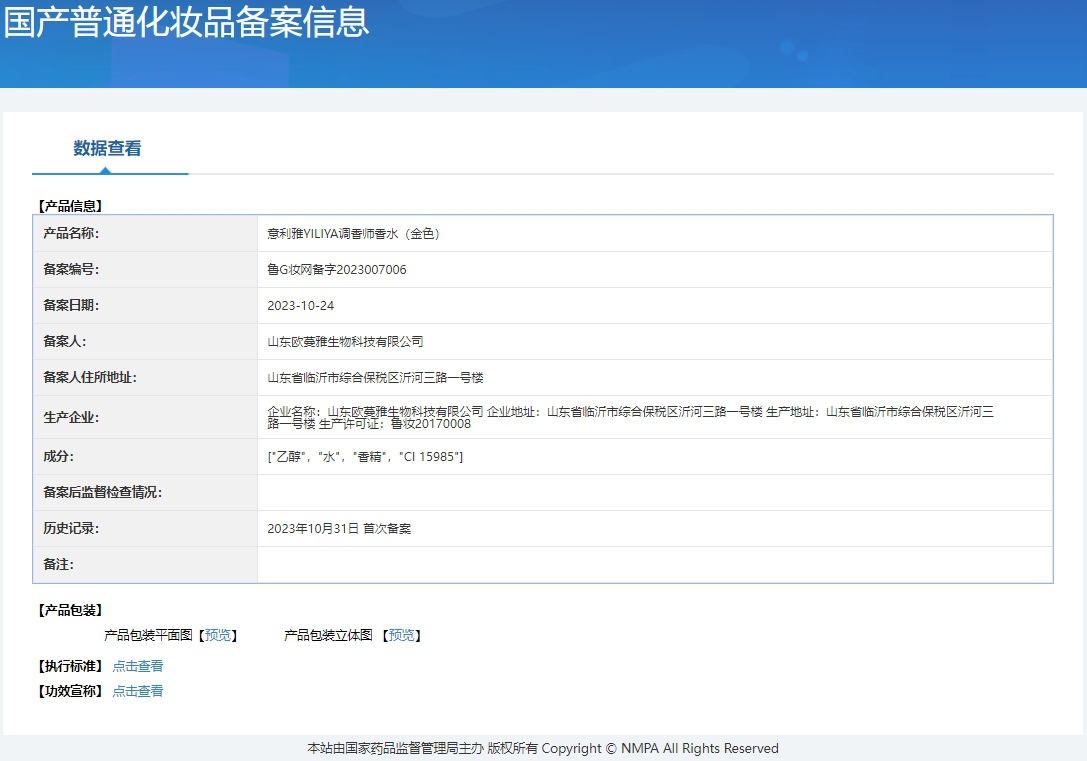Image resolution: width=1087 pixels, height=761 pixels.
Task: Switch to the 数据查看 tab
Action: pos(107,147)
